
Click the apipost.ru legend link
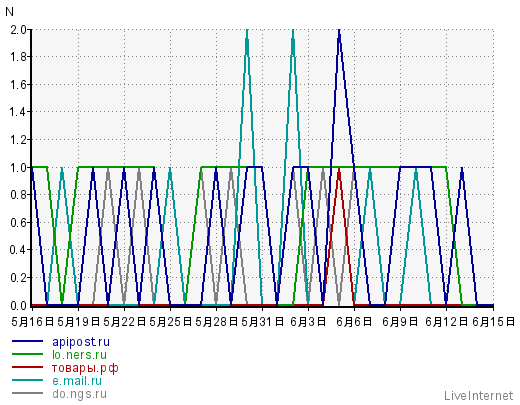(81, 342)
